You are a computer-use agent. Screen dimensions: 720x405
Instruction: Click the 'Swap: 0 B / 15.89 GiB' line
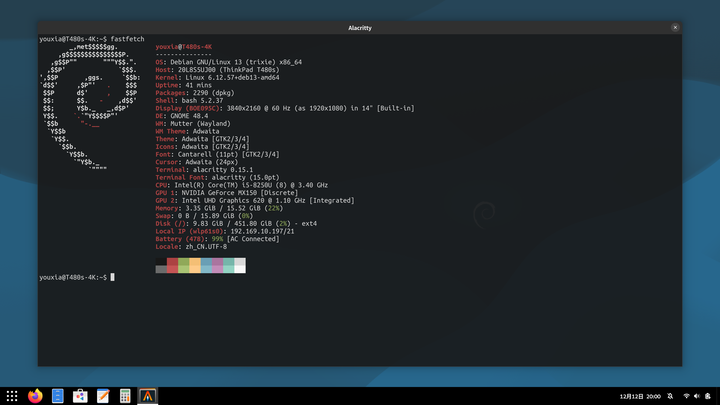point(204,216)
